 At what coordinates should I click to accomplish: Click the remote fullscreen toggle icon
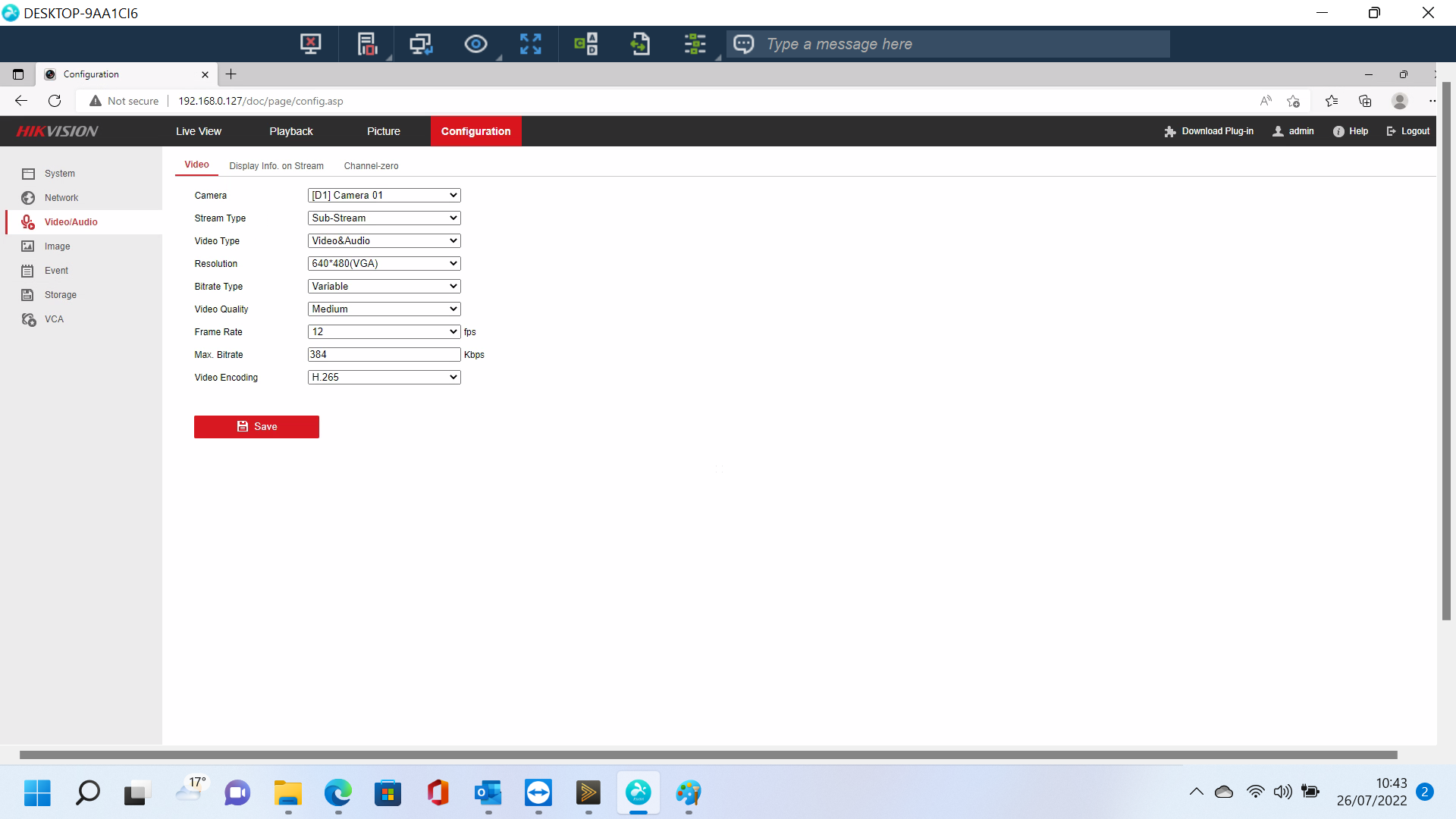pos(530,44)
